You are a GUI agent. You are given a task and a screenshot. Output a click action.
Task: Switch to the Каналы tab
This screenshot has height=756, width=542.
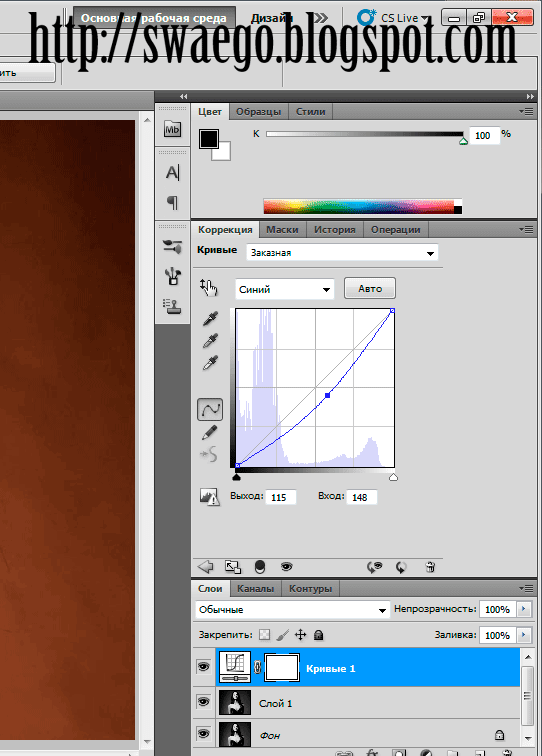click(256, 588)
